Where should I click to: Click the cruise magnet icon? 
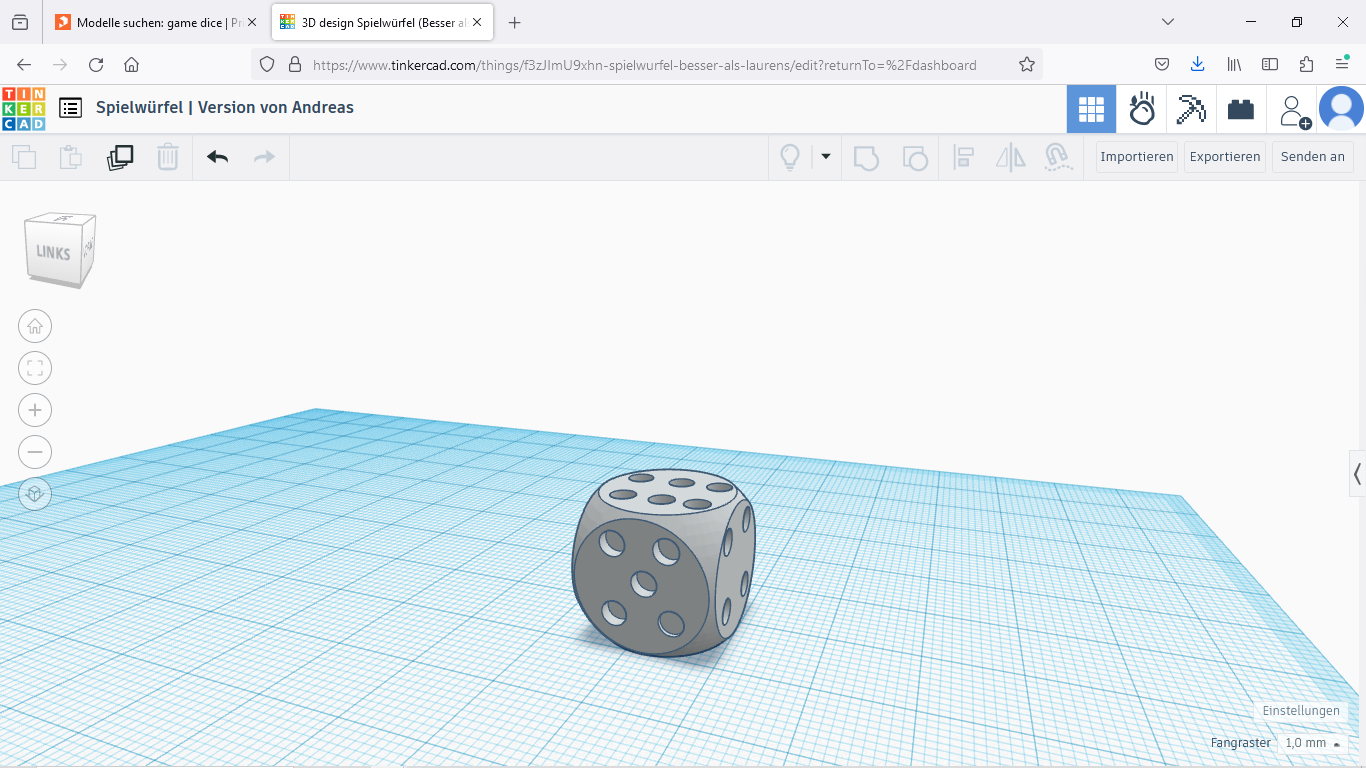click(x=1057, y=157)
